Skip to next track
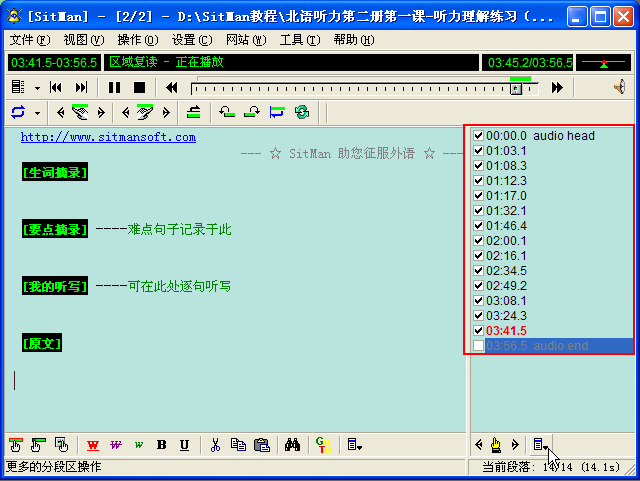The width and height of the screenshot is (640, 481). (x=81, y=87)
